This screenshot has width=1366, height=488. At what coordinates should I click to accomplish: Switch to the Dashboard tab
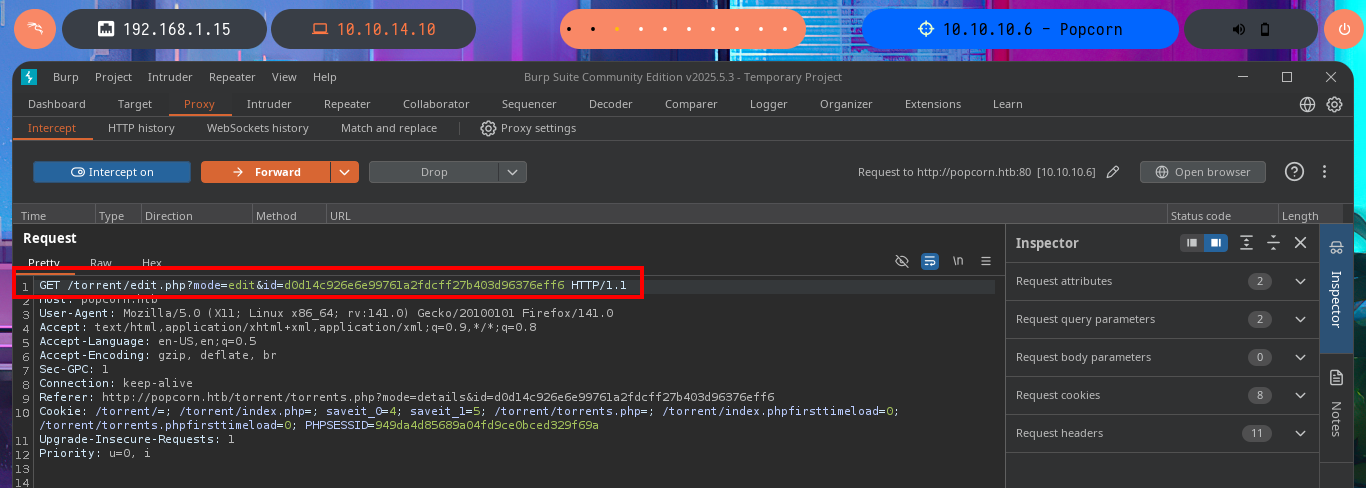[57, 104]
